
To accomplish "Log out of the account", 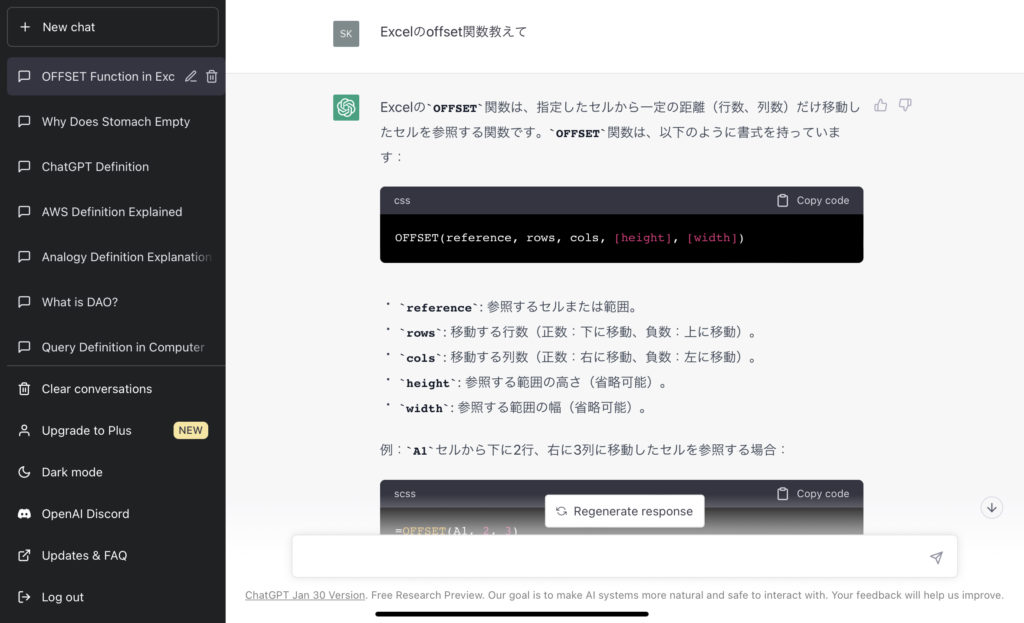I will click(x=62, y=597).
